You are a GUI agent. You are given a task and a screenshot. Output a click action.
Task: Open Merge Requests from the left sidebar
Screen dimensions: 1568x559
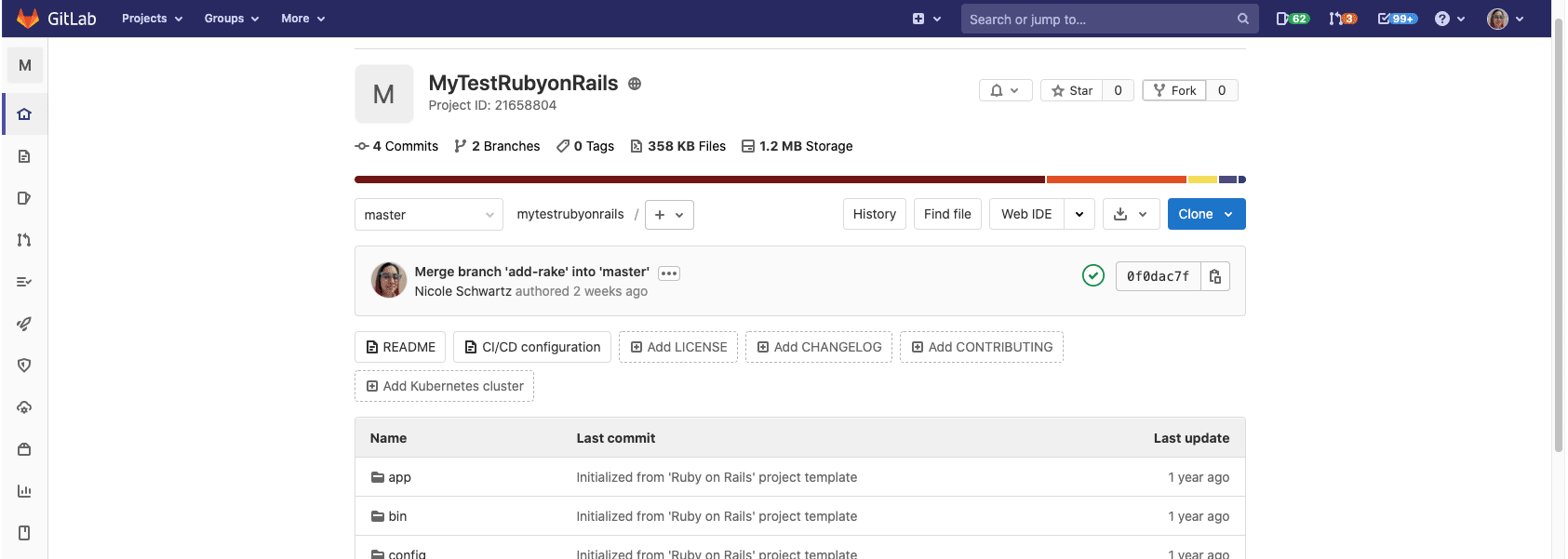(24, 240)
